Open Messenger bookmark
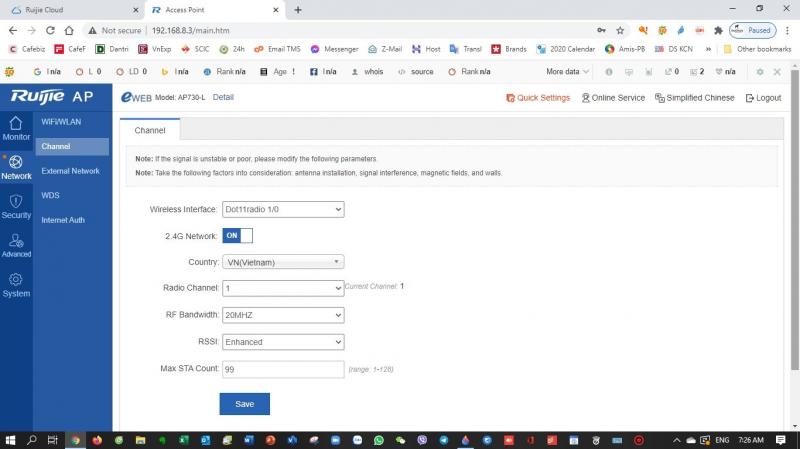Screen dimensions: 800x449 [335, 49]
